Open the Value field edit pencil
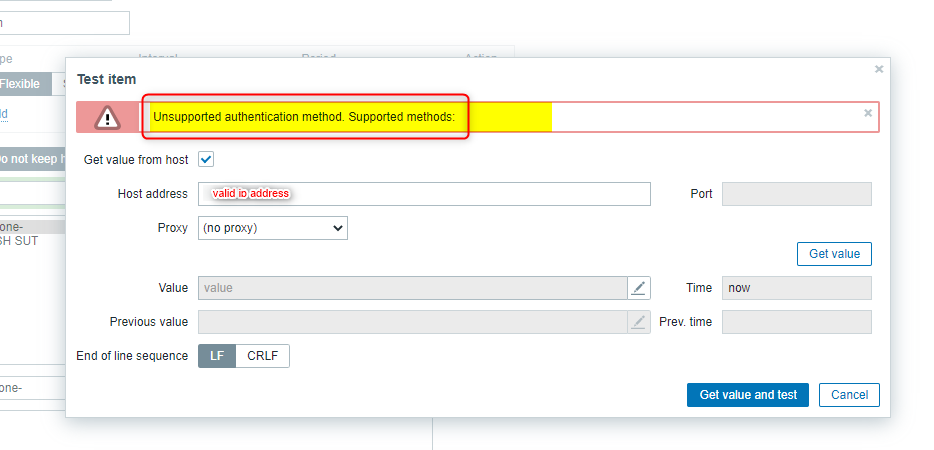This screenshot has width=934, height=450. (639, 288)
